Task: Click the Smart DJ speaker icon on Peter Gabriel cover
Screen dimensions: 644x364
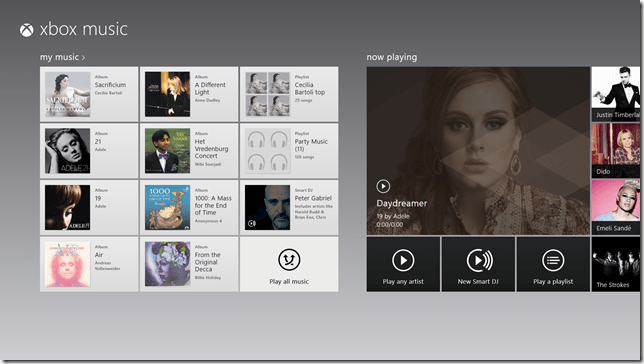Action: 252,223
